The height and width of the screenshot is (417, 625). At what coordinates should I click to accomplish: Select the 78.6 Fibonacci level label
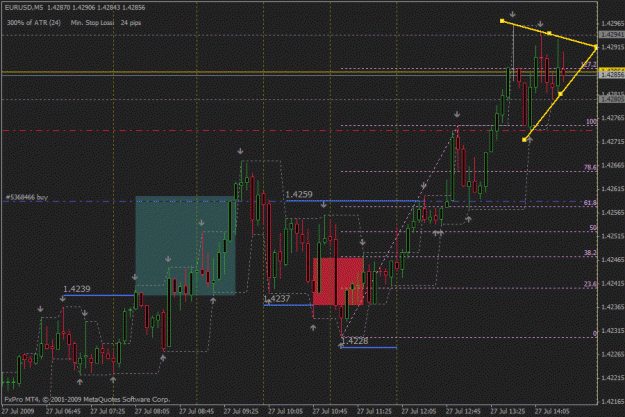click(590, 167)
